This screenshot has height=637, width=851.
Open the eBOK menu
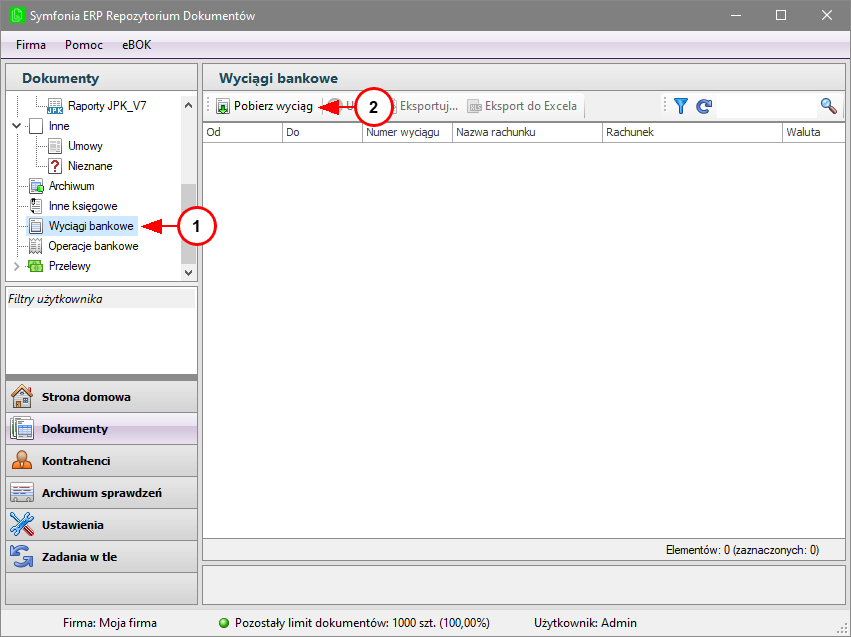point(137,45)
